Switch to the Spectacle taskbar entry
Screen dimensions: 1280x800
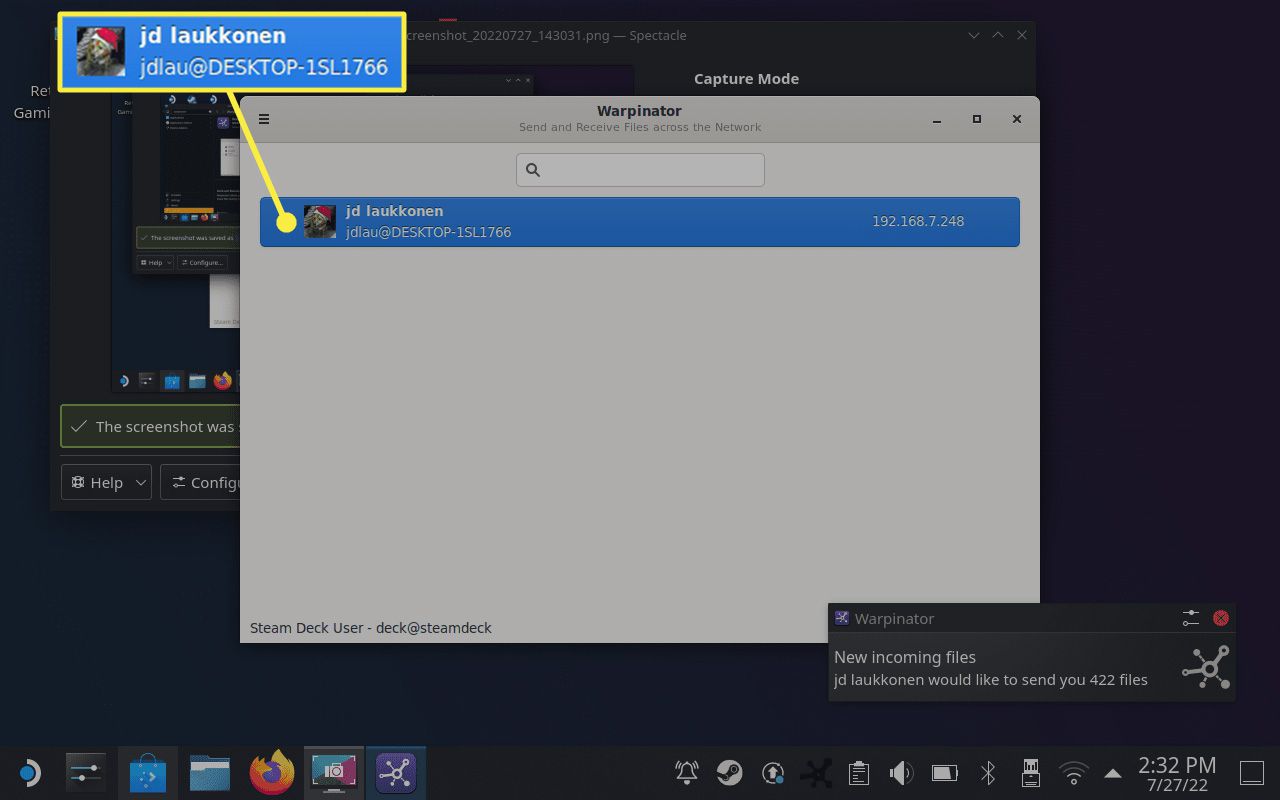334,773
